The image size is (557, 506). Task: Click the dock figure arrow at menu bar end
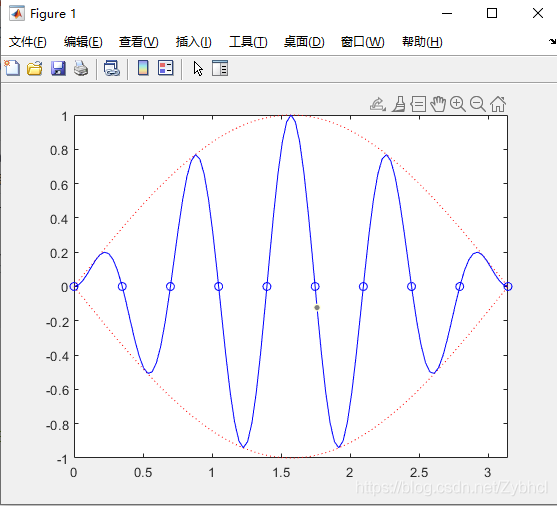(552, 42)
